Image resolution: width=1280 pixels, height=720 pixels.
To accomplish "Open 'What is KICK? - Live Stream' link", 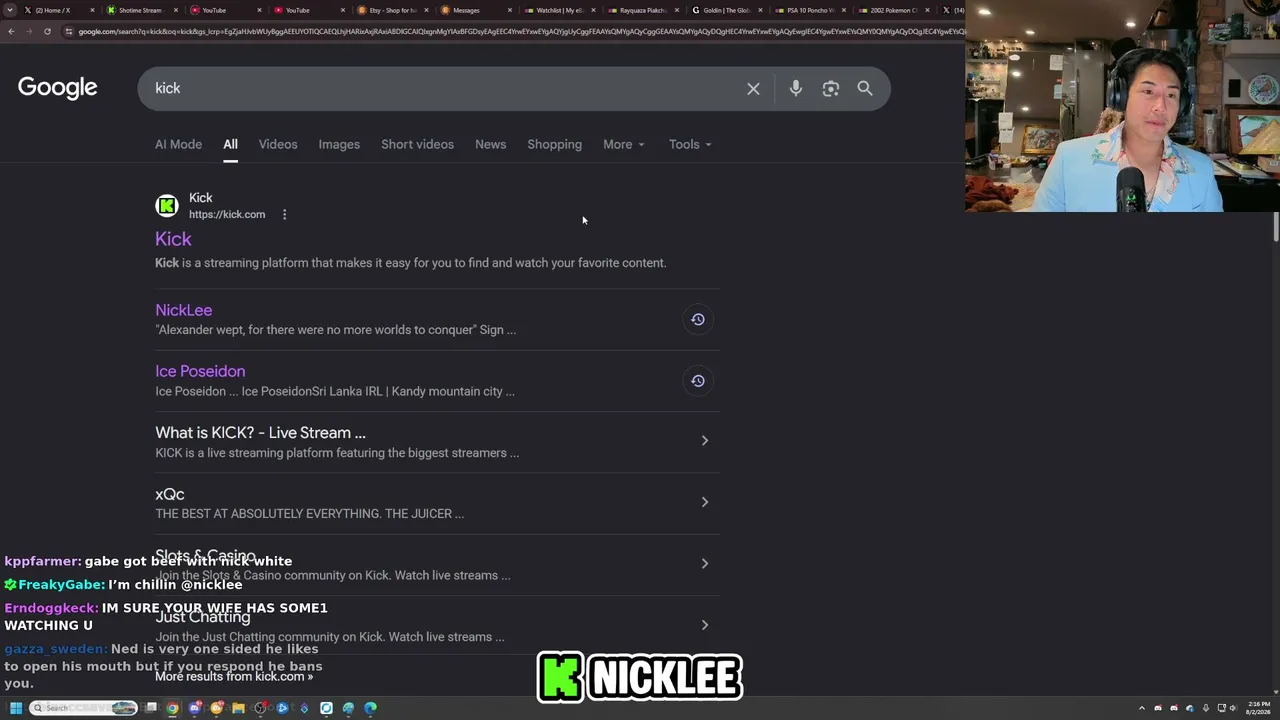I will tap(260, 433).
